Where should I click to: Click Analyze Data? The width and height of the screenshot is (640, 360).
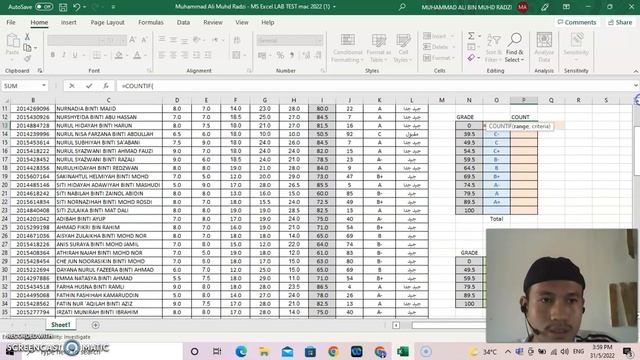click(544, 48)
